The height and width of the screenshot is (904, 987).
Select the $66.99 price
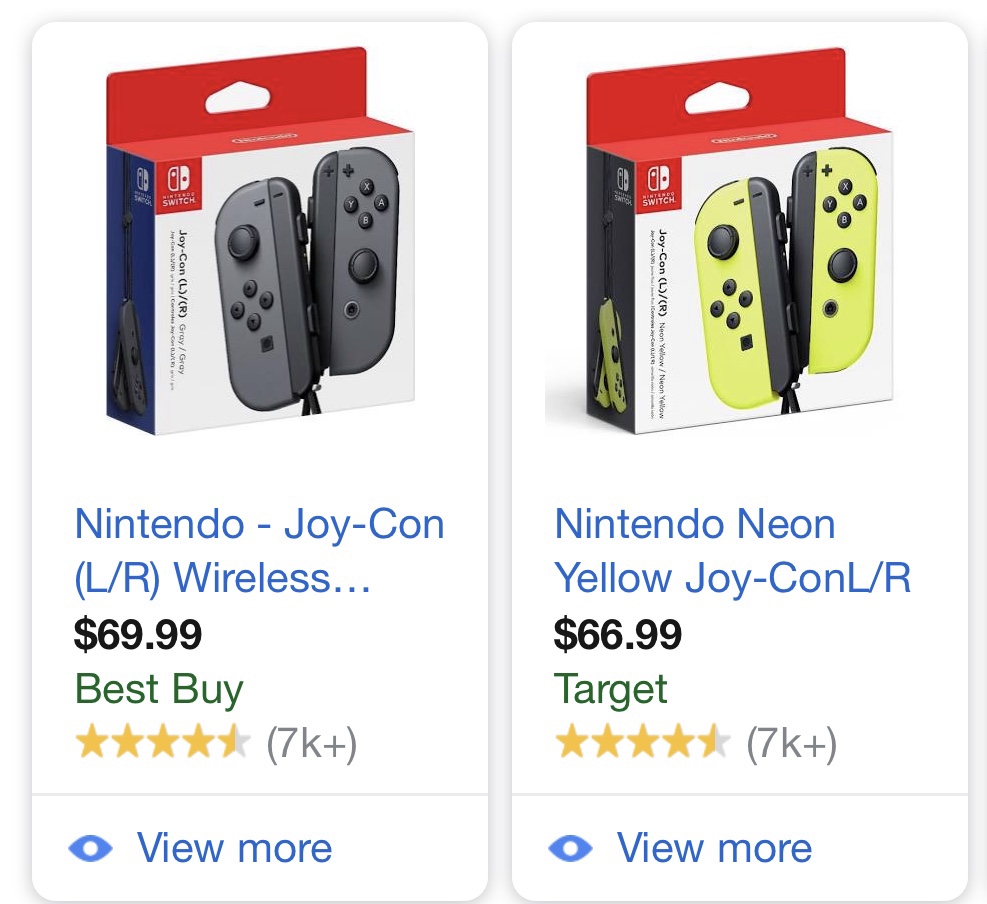click(618, 634)
